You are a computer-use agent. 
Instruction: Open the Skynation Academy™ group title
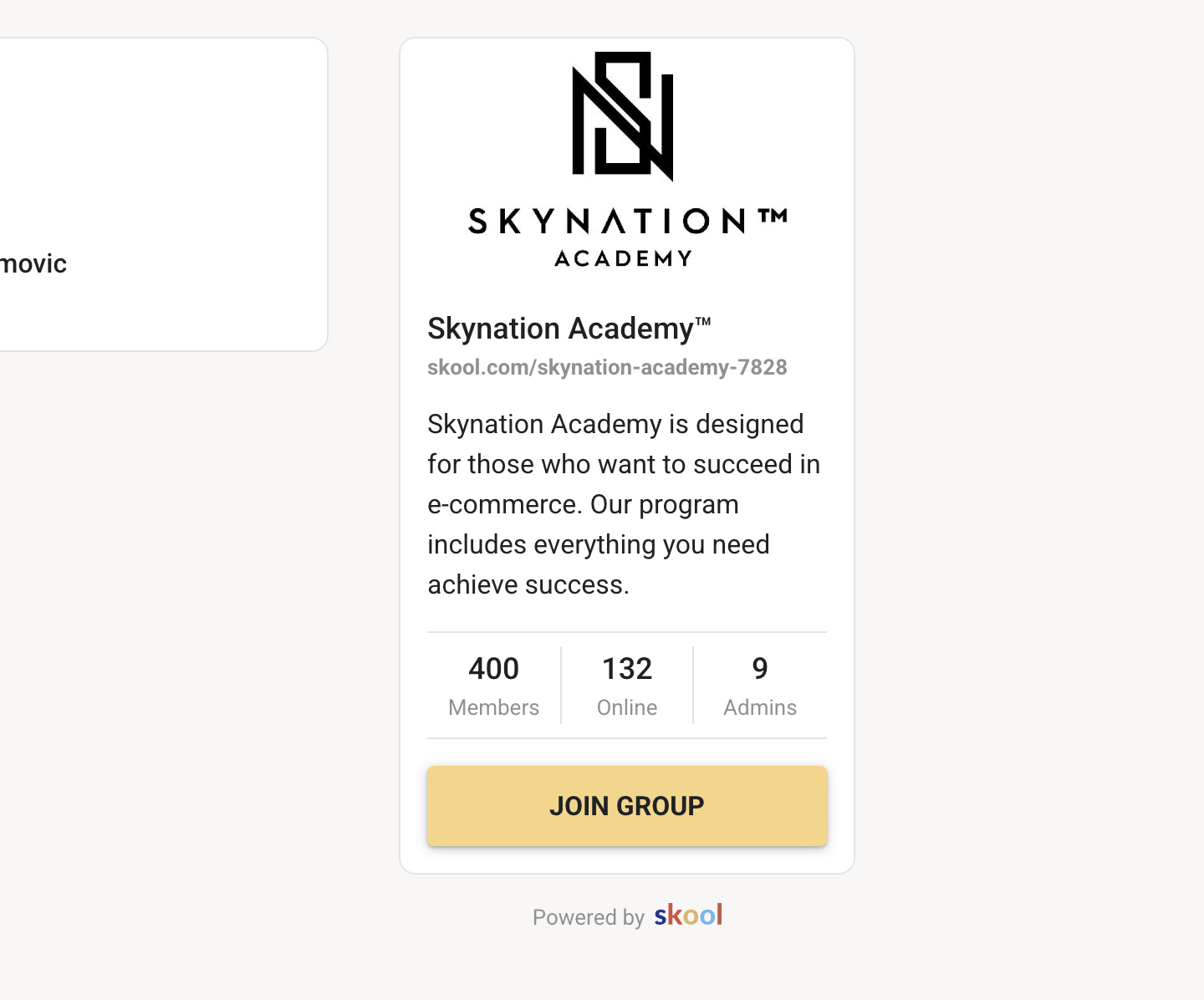560,329
